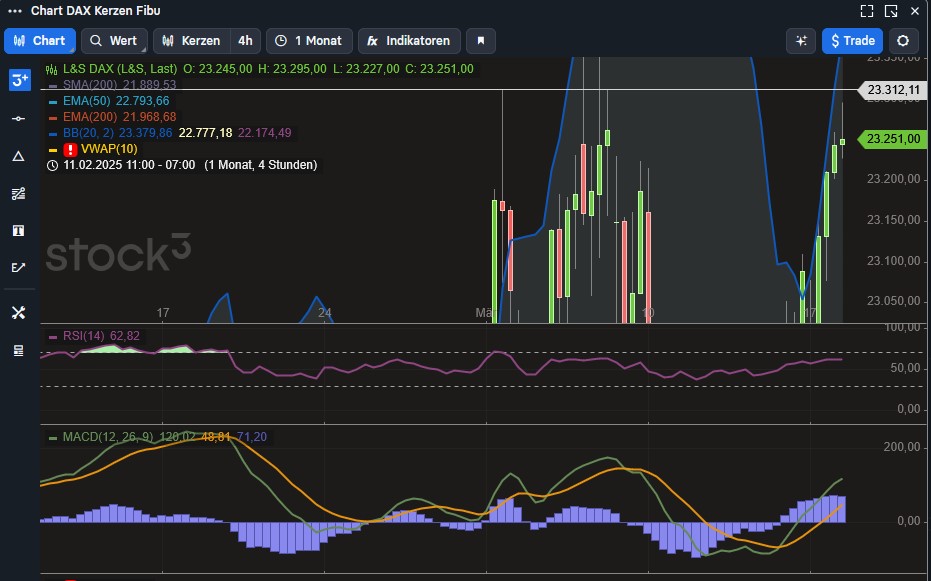Open the triangle shapes tool

(x=18, y=155)
